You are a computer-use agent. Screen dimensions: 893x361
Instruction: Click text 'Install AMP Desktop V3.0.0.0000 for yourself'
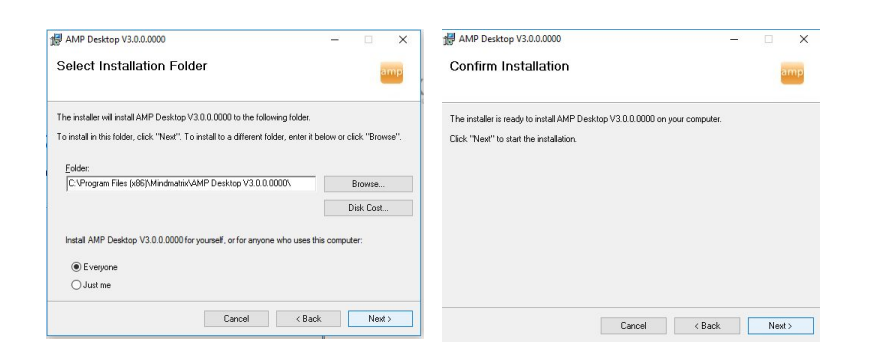[145, 241]
